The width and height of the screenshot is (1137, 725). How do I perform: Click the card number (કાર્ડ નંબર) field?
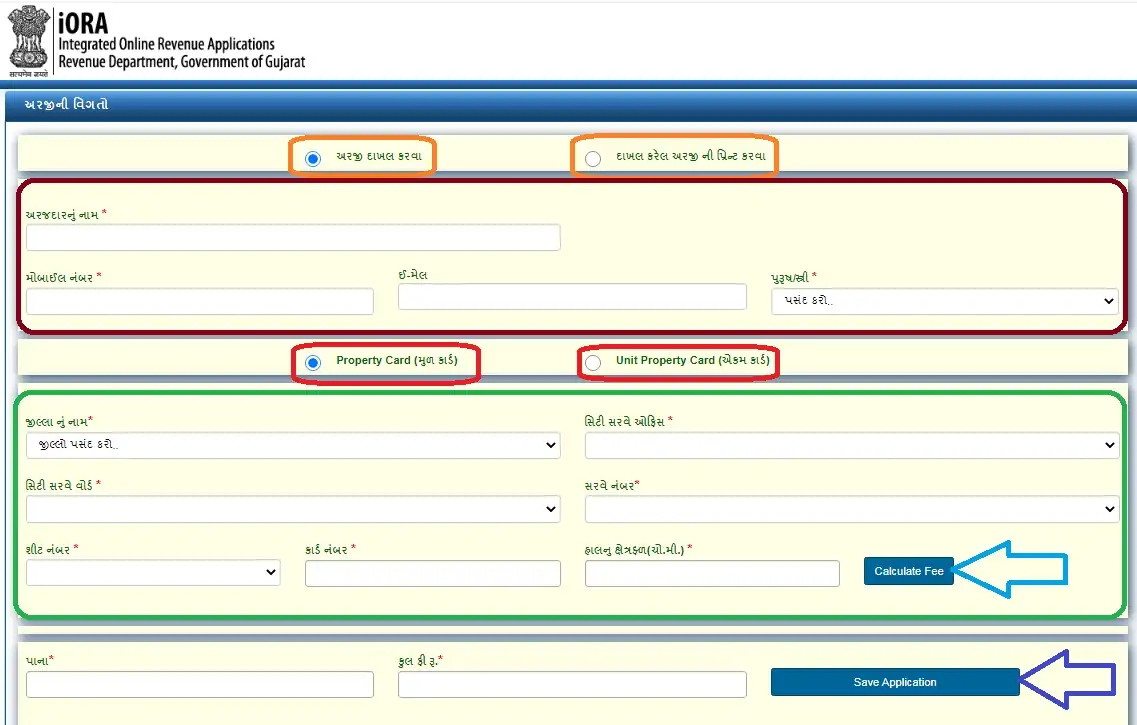[x=432, y=573]
